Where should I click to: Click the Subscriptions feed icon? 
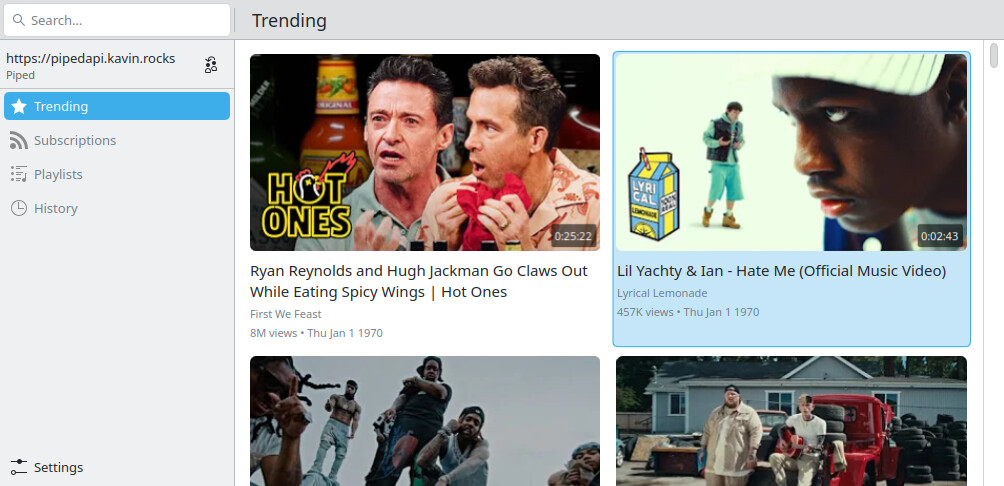pyautogui.click(x=19, y=140)
